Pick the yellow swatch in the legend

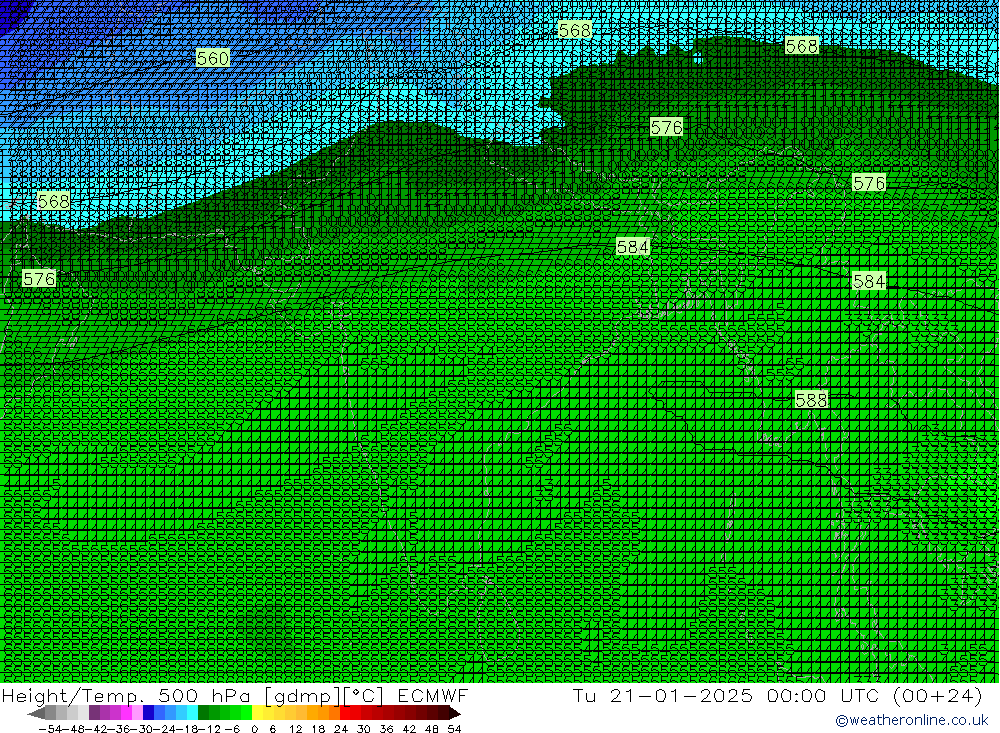[x=258, y=713]
